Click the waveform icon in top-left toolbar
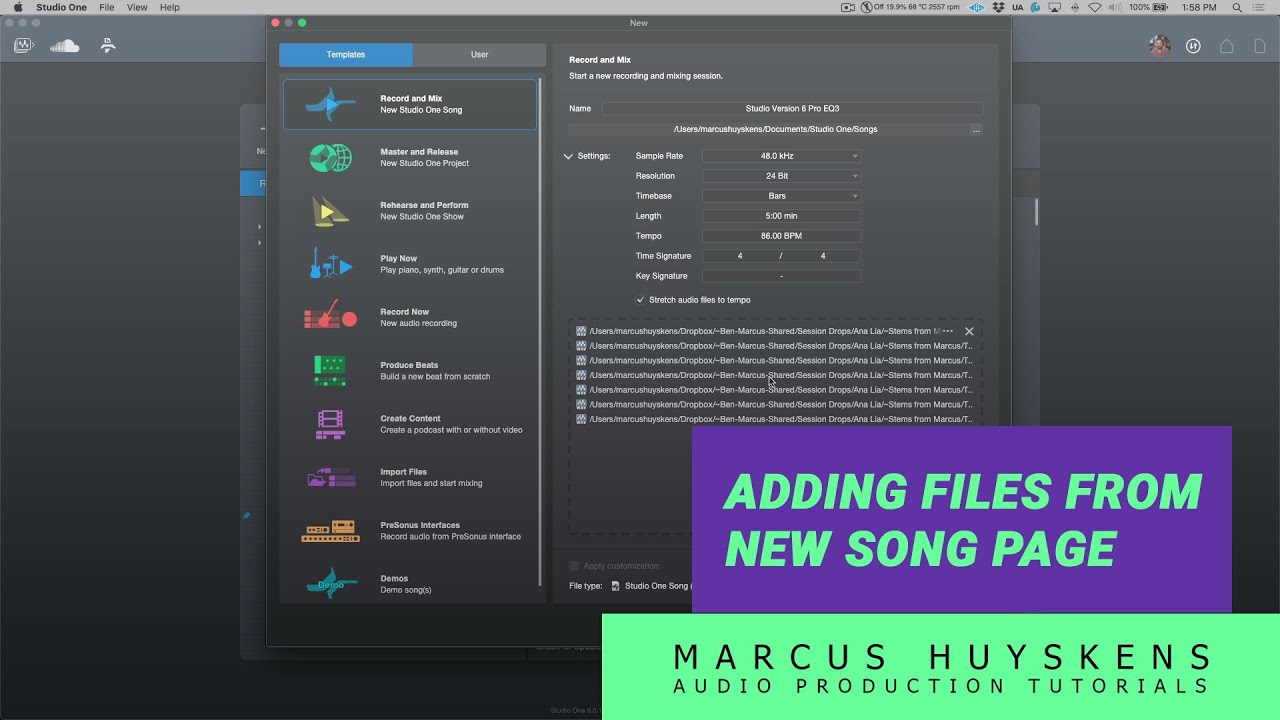The image size is (1280, 720). [x=24, y=46]
